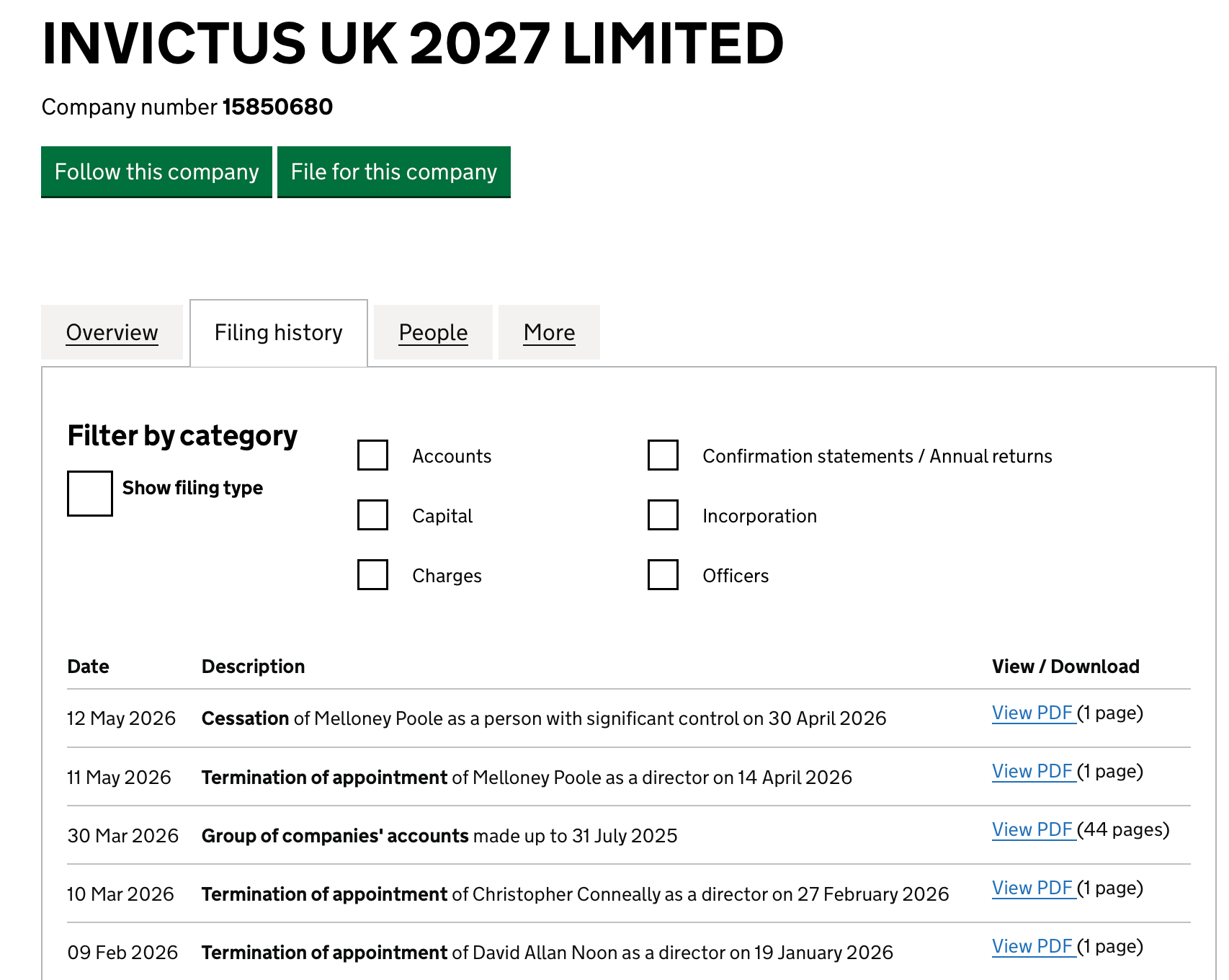Image resolution: width=1229 pixels, height=980 pixels.
Task: Open the 44-page group accounts PDF
Action: coord(1034,829)
